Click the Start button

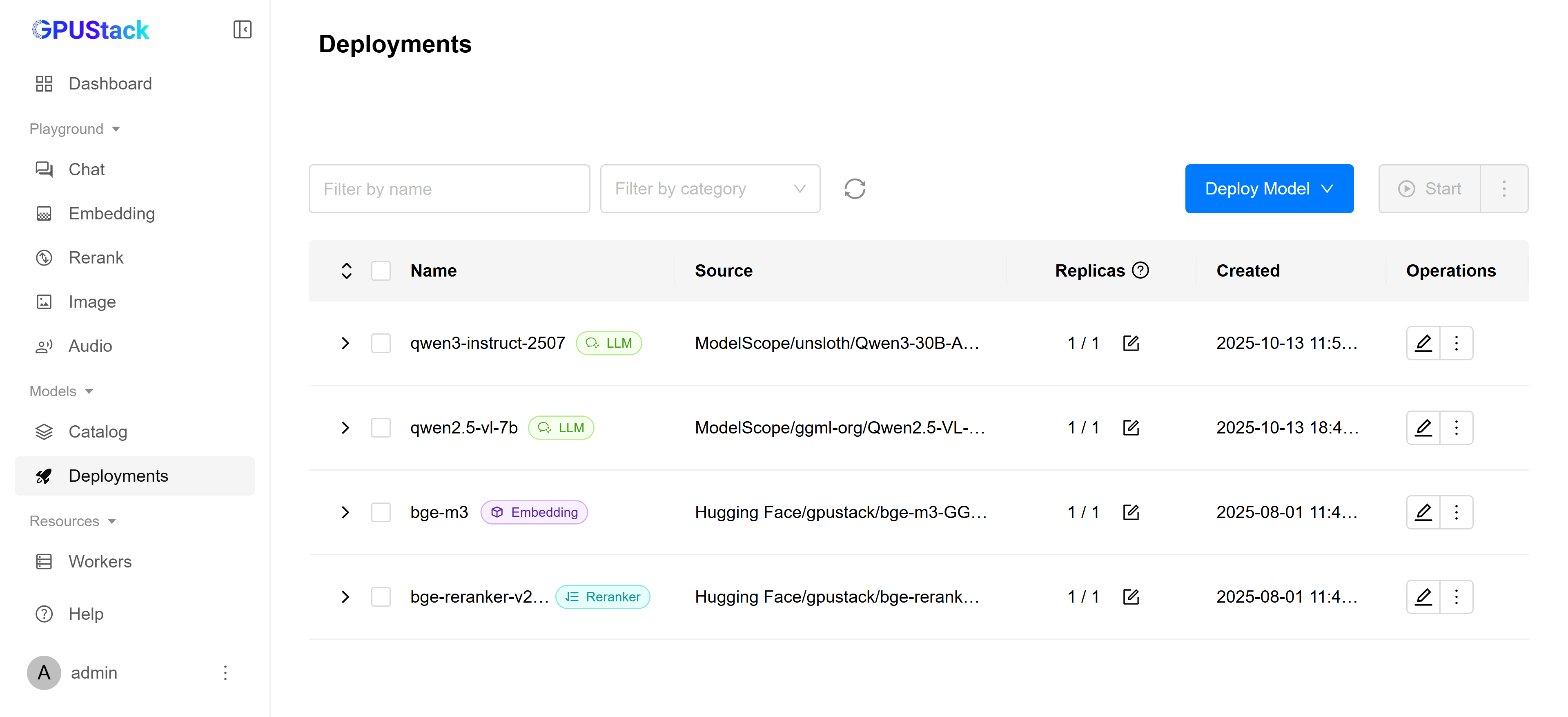1429,189
